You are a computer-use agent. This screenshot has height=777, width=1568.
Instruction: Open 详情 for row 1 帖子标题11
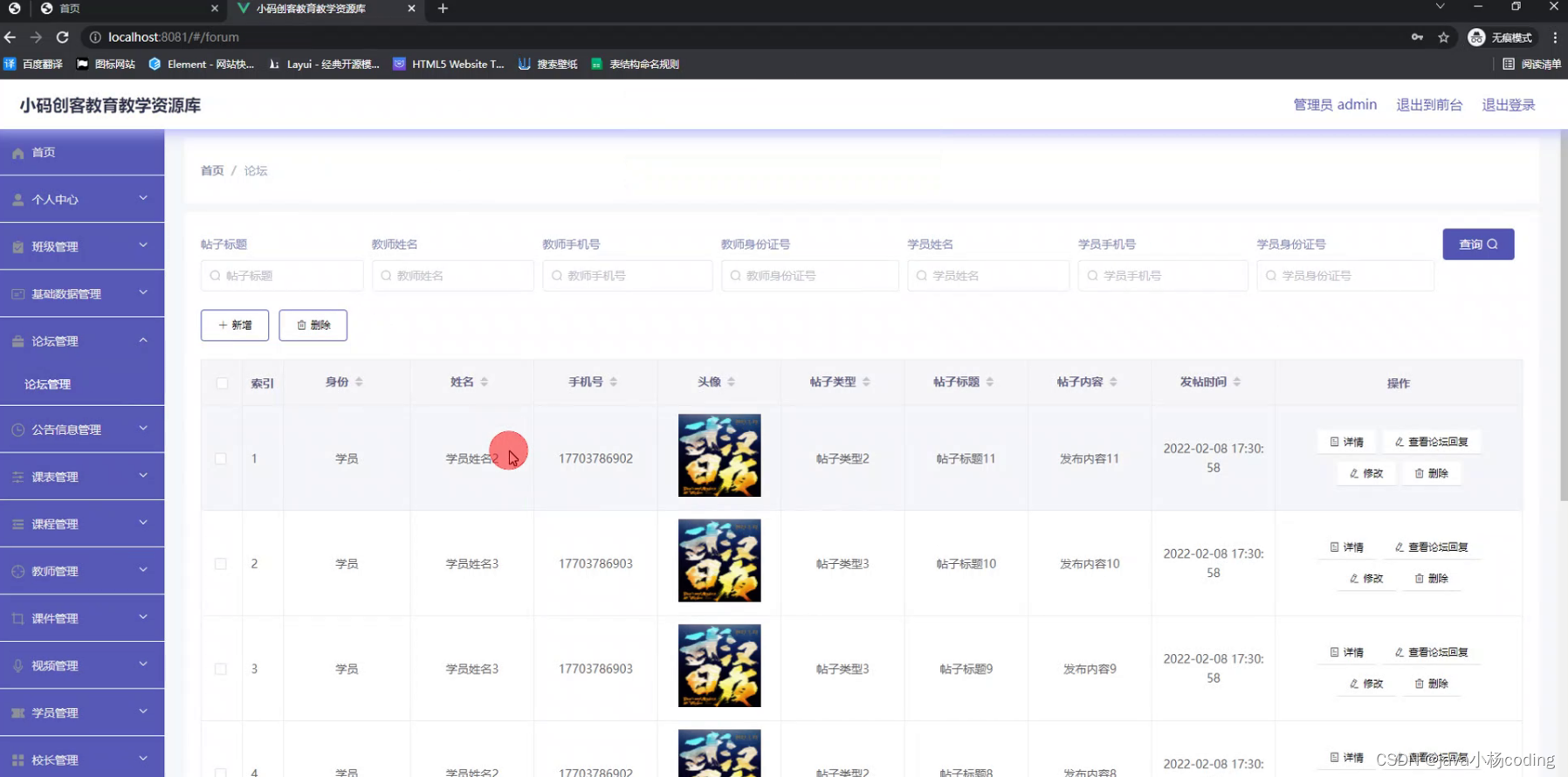coord(1346,442)
